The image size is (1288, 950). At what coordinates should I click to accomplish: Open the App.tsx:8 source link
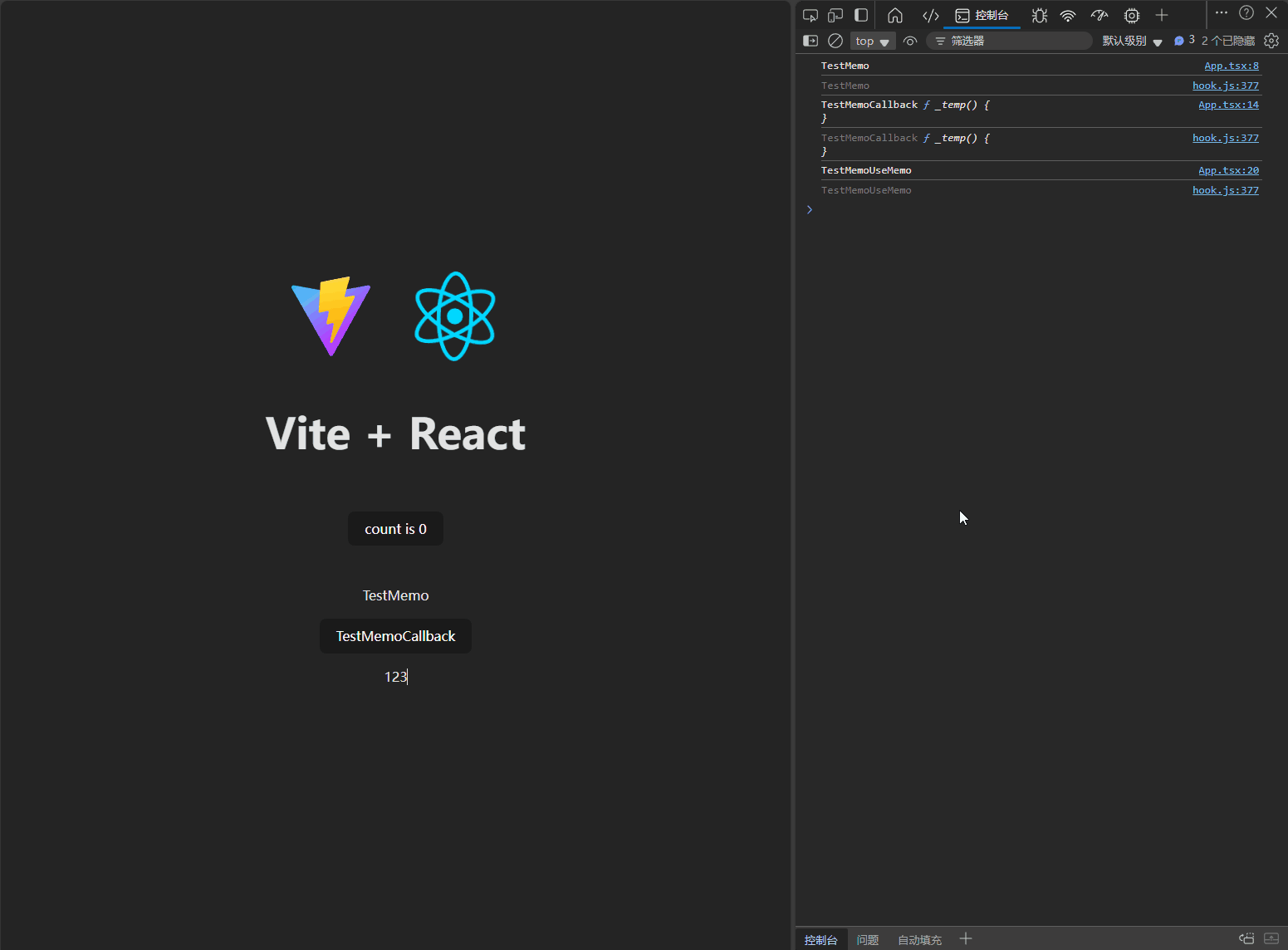[x=1232, y=66]
